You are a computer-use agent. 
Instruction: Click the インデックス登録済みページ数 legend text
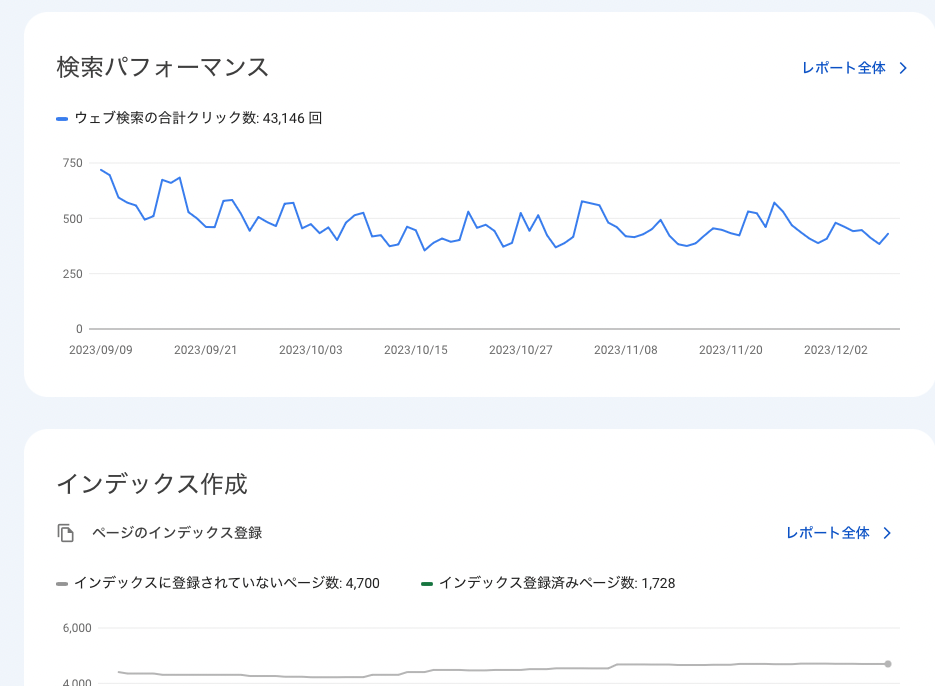557,583
